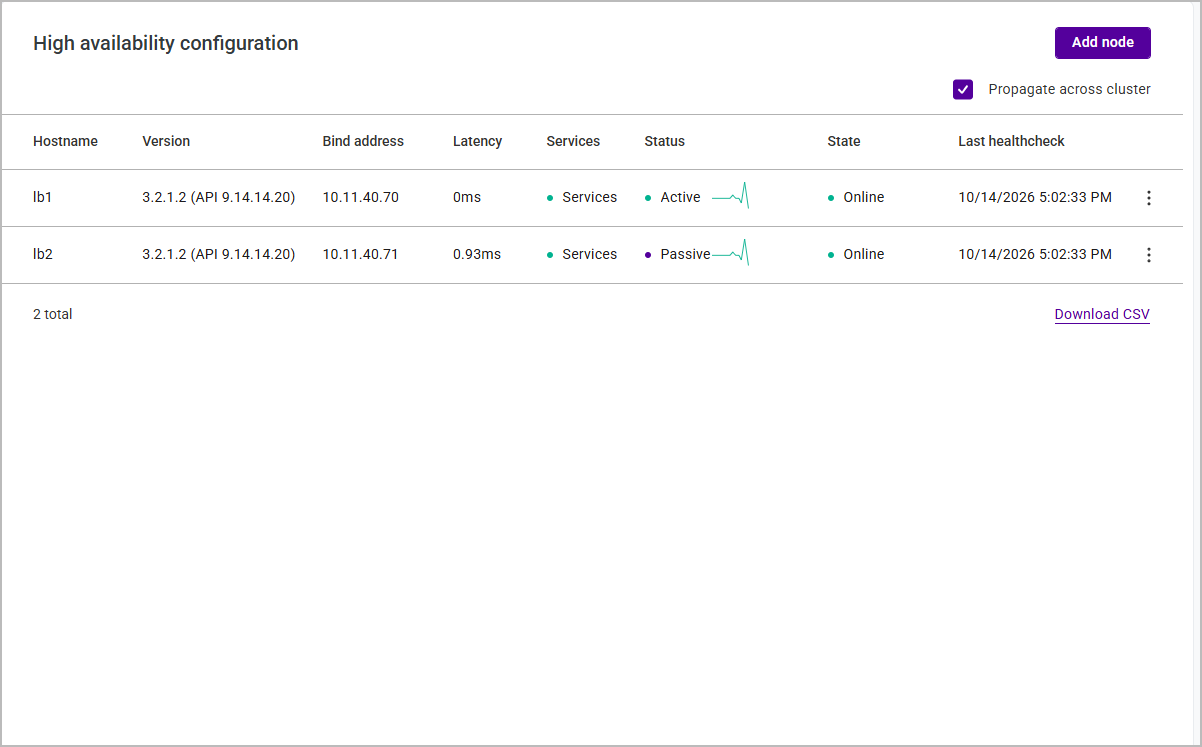Click bind address 10.11.40.71
Screen dimensions: 1202x747
tap(360, 254)
